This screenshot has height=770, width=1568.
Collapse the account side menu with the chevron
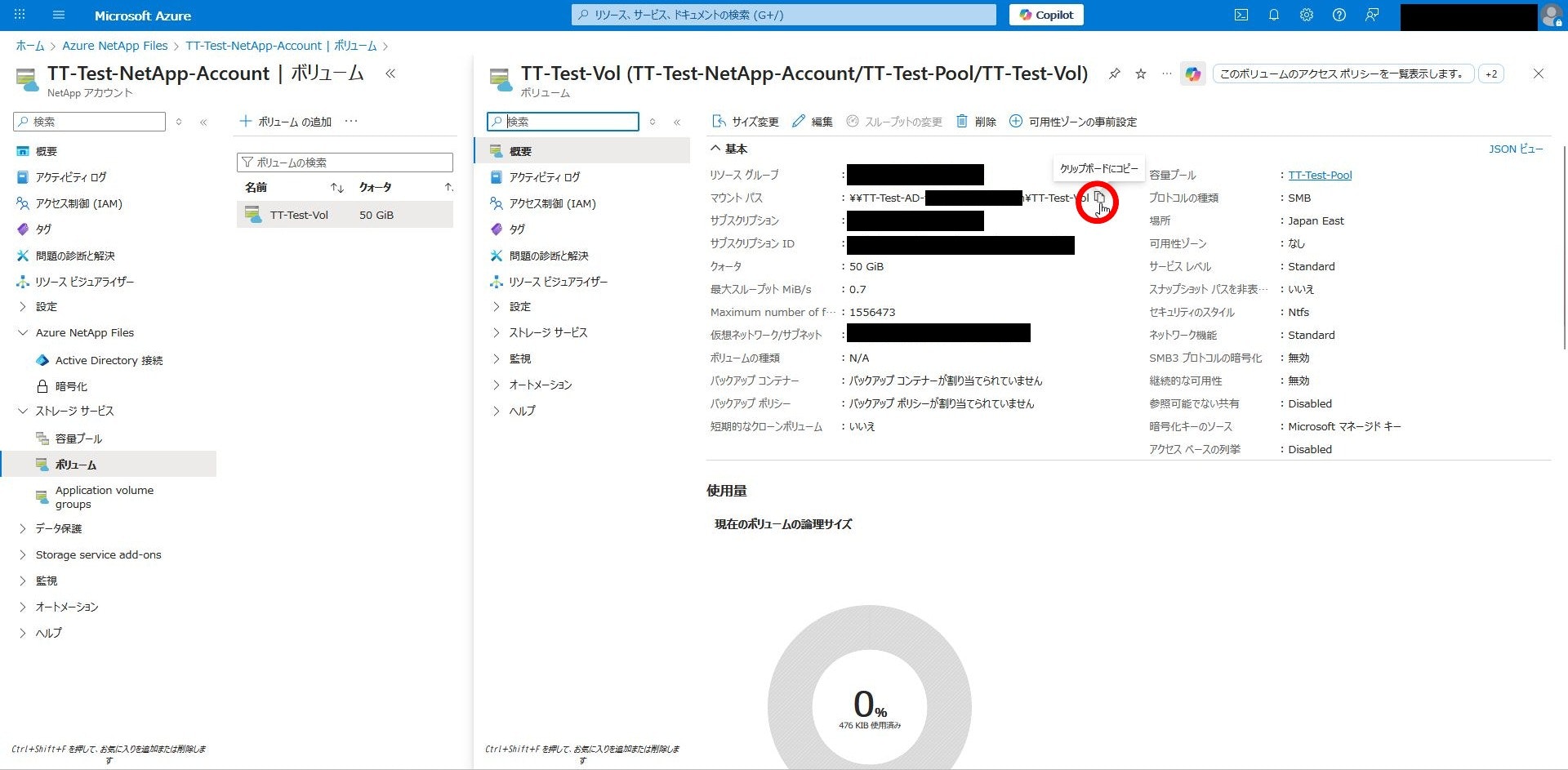tap(203, 122)
